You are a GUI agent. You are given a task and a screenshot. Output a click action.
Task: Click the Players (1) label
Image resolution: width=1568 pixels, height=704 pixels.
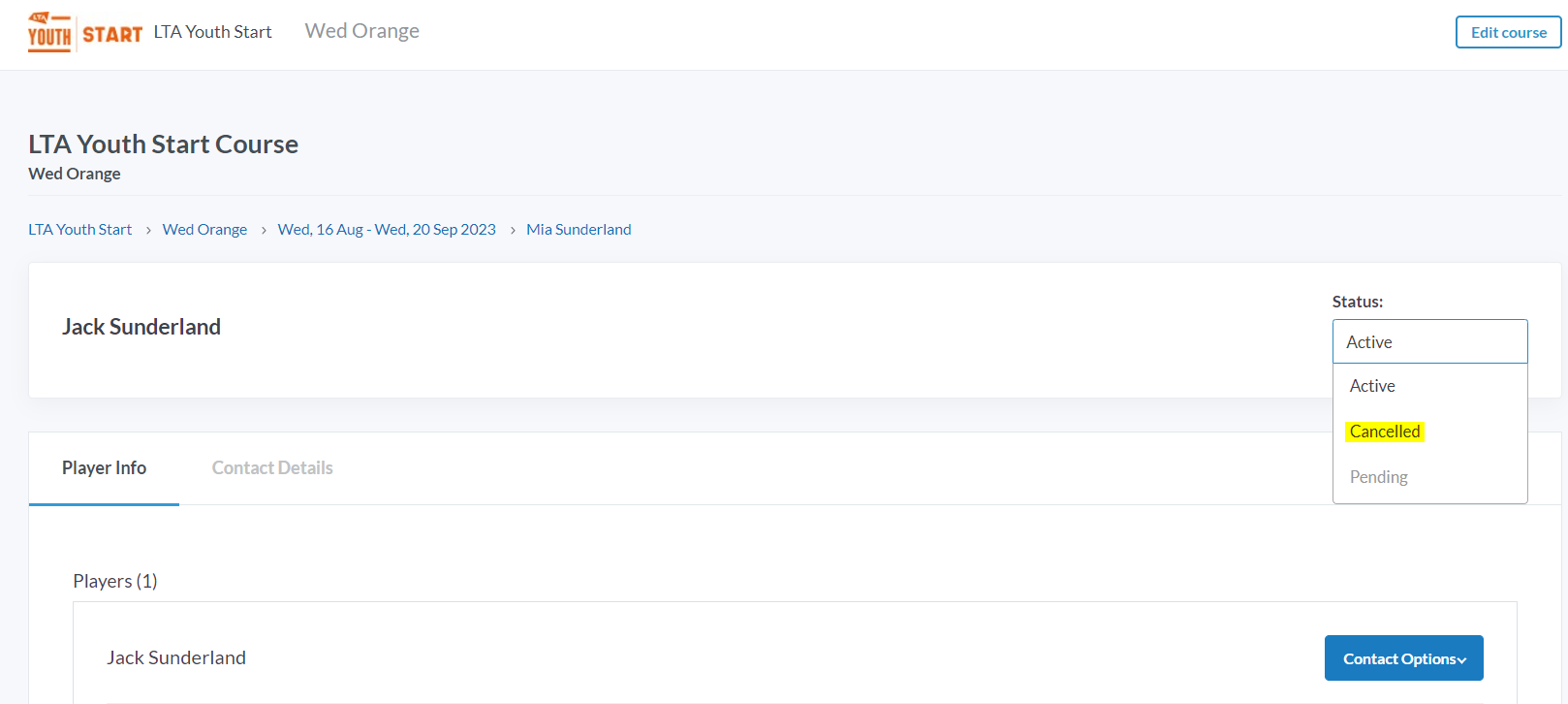[x=115, y=581]
